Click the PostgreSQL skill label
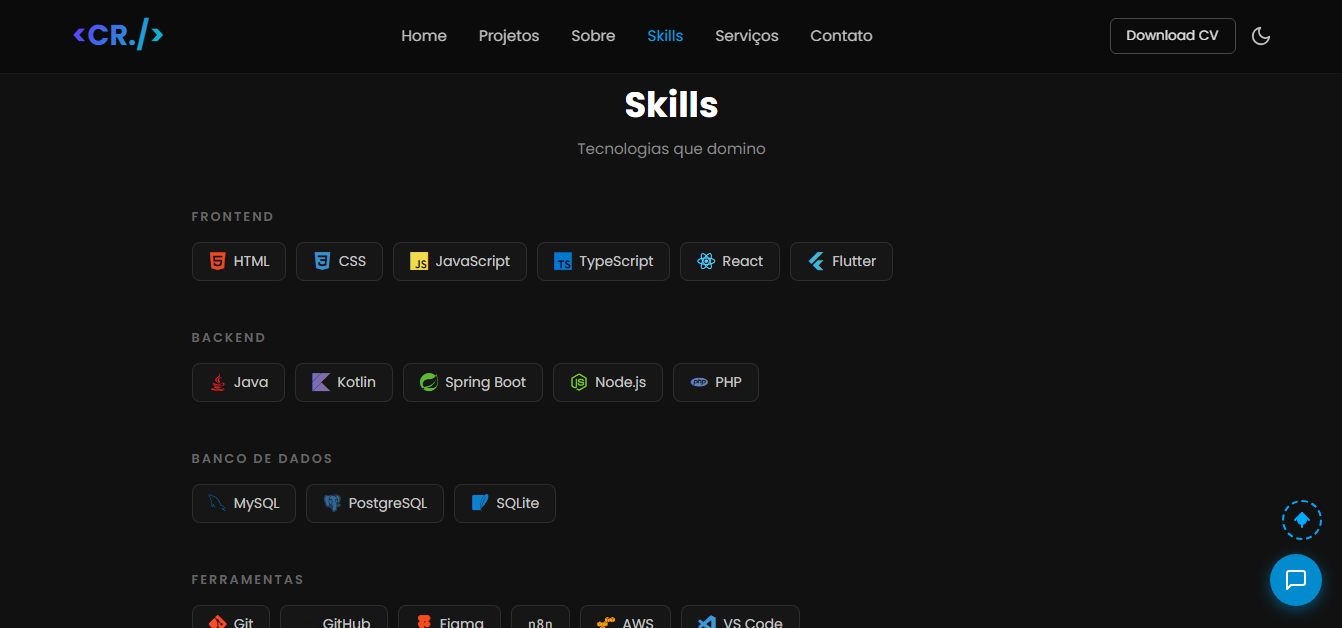The image size is (1342, 628). [388, 504]
